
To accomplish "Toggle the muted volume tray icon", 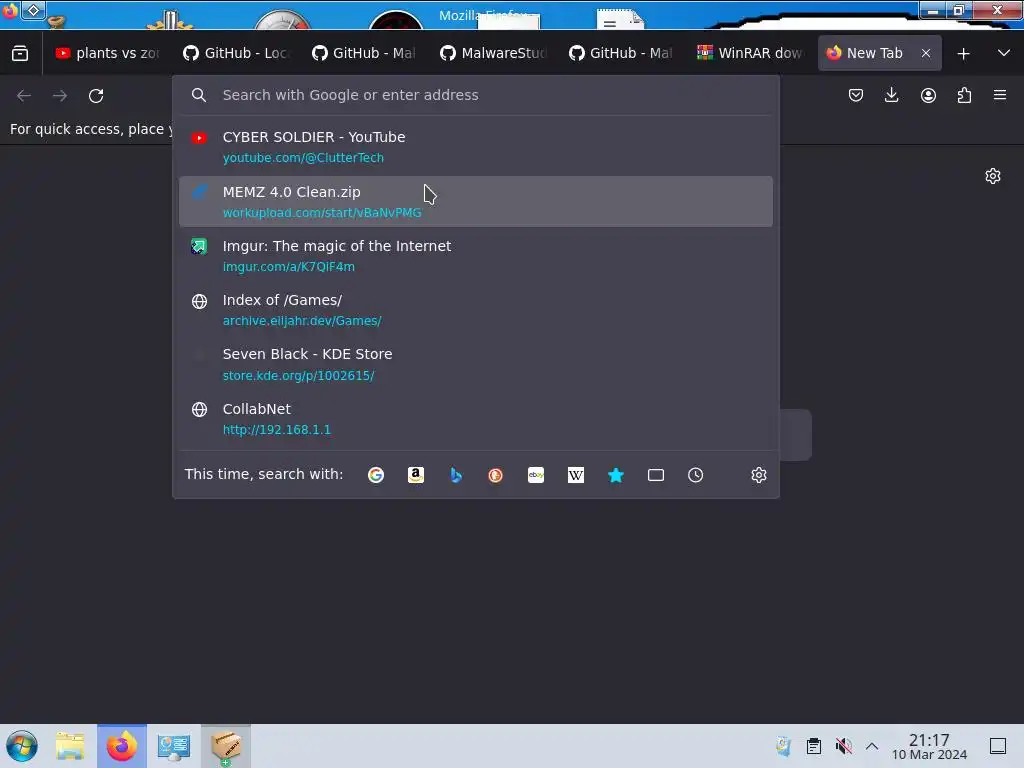I will [x=844, y=746].
